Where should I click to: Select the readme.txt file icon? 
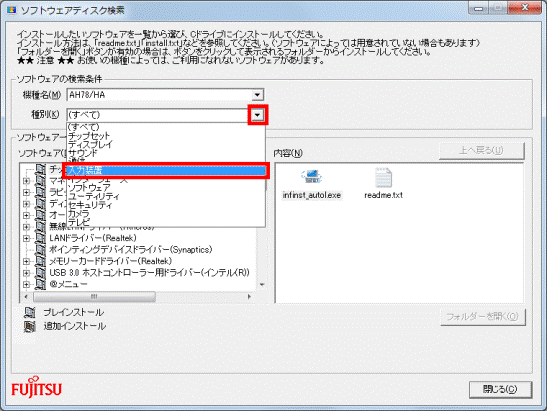(383, 177)
